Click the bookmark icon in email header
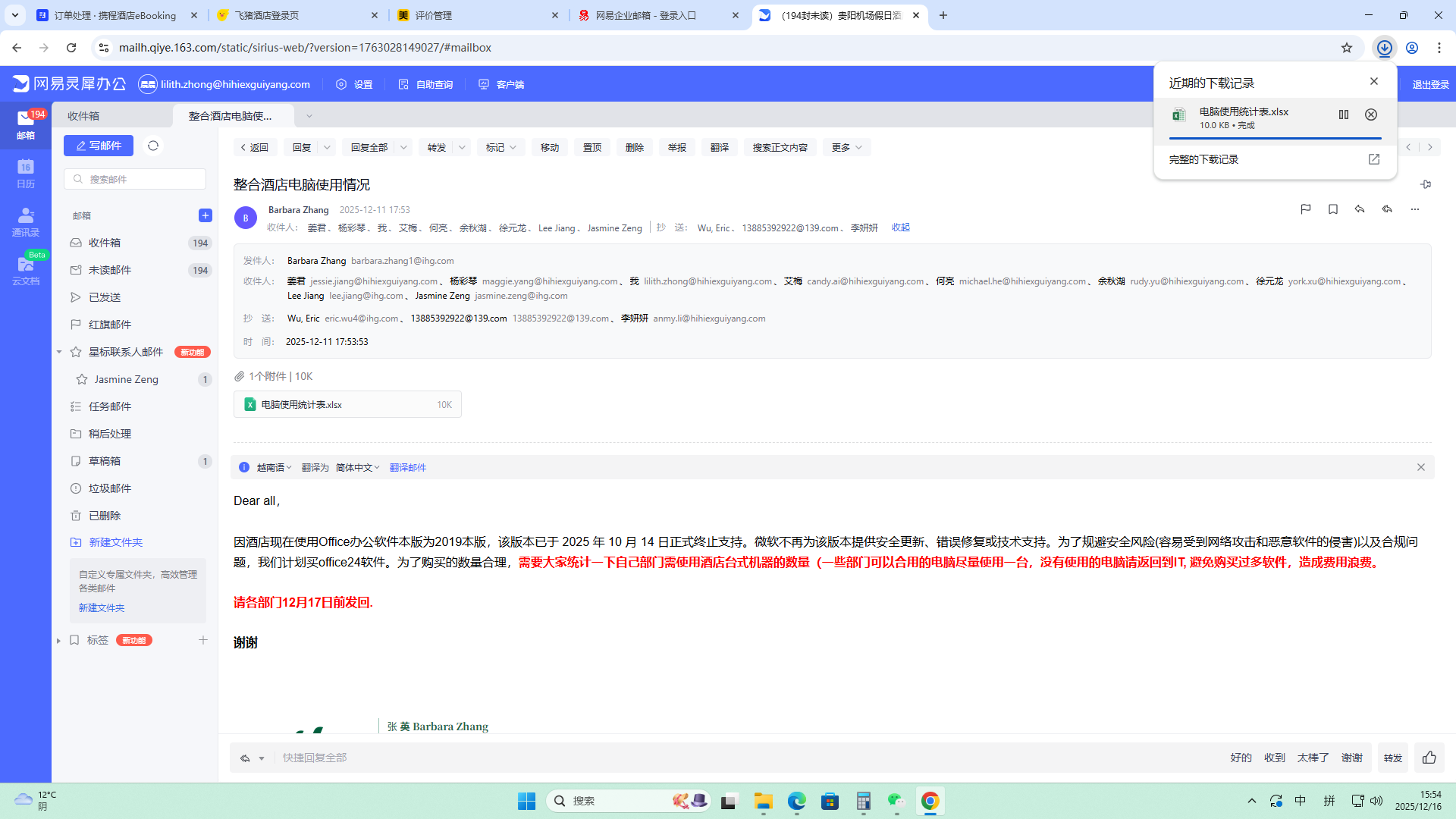1456x819 pixels. (1332, 209)
